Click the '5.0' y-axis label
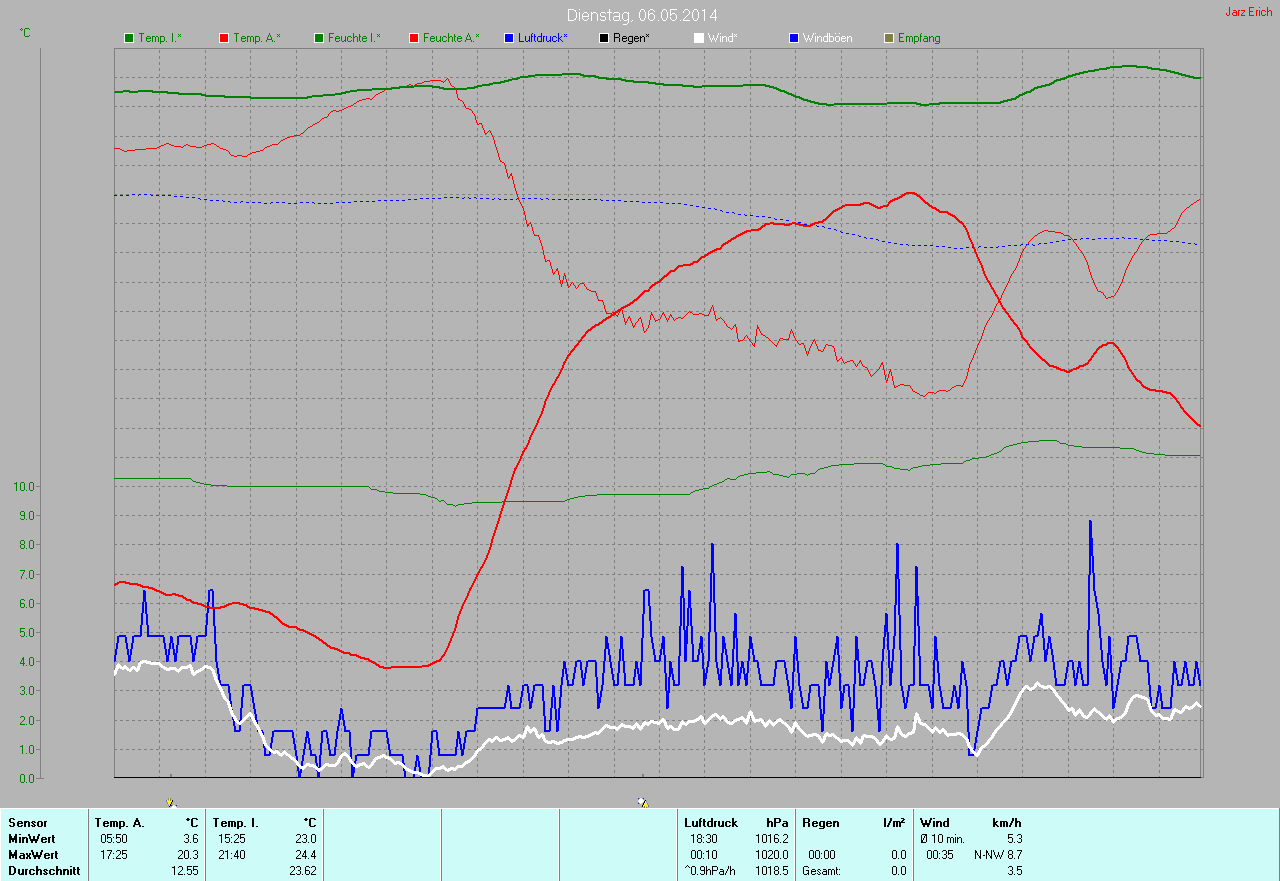This screenshot has width=1280, height=881. click(27, 632)
